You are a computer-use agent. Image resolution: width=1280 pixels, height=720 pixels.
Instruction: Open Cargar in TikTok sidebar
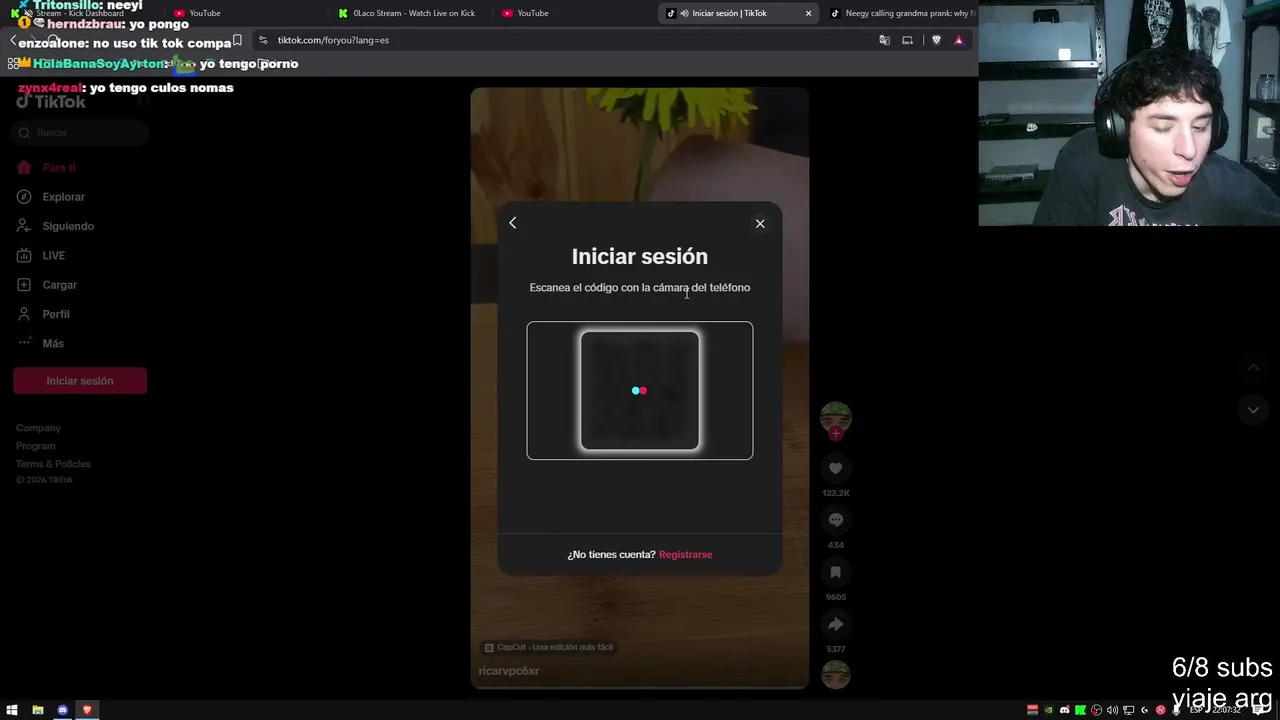tap(60, 285)
